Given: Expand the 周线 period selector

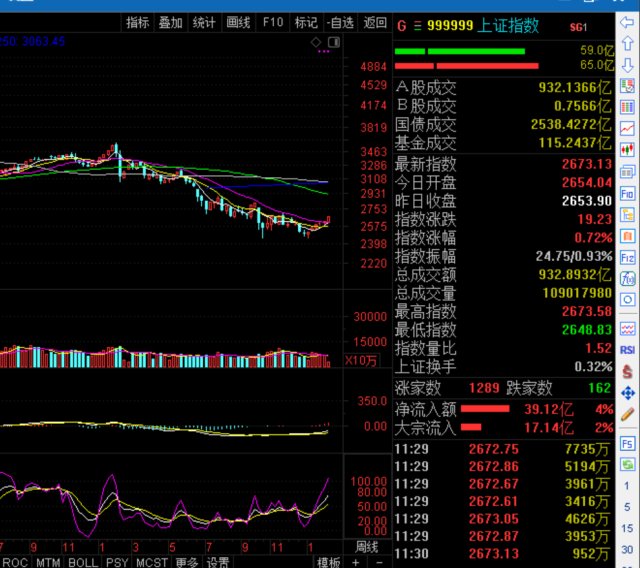Looking at the screenshot, I should tap(366, 547).
